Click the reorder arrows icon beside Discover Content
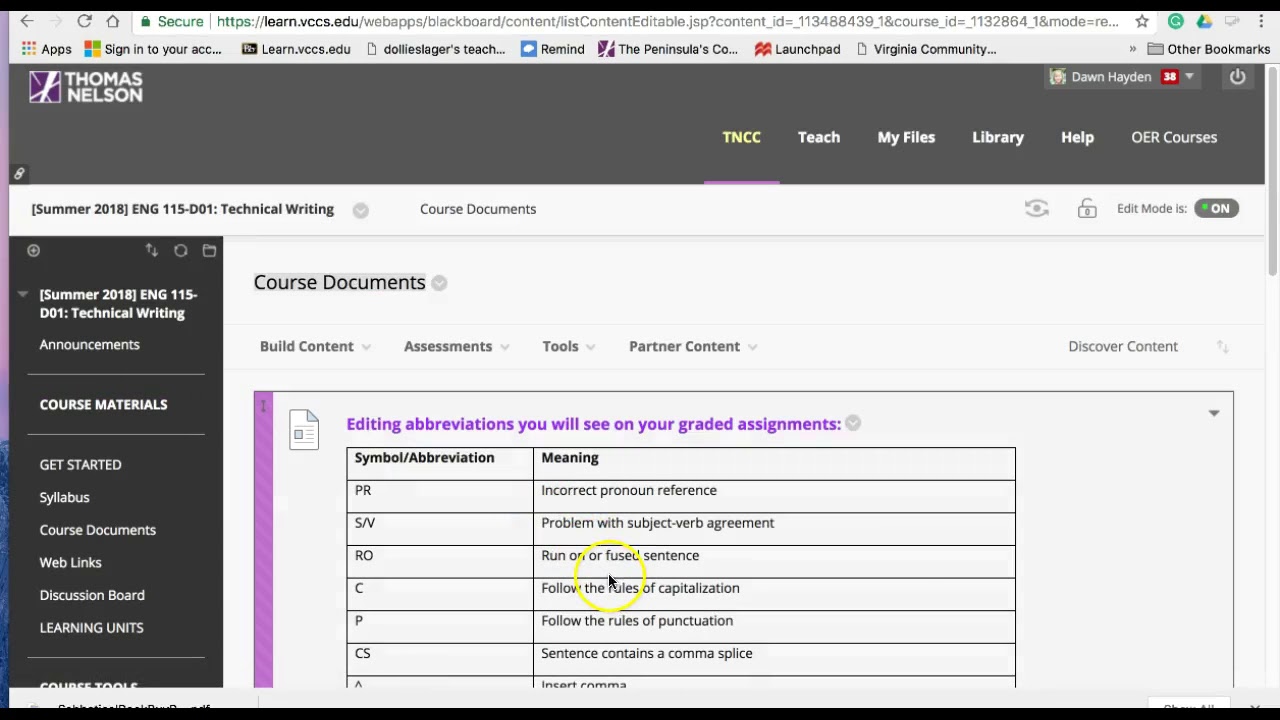Viewport: 1280px width, 720px height. coord(1222,346)
